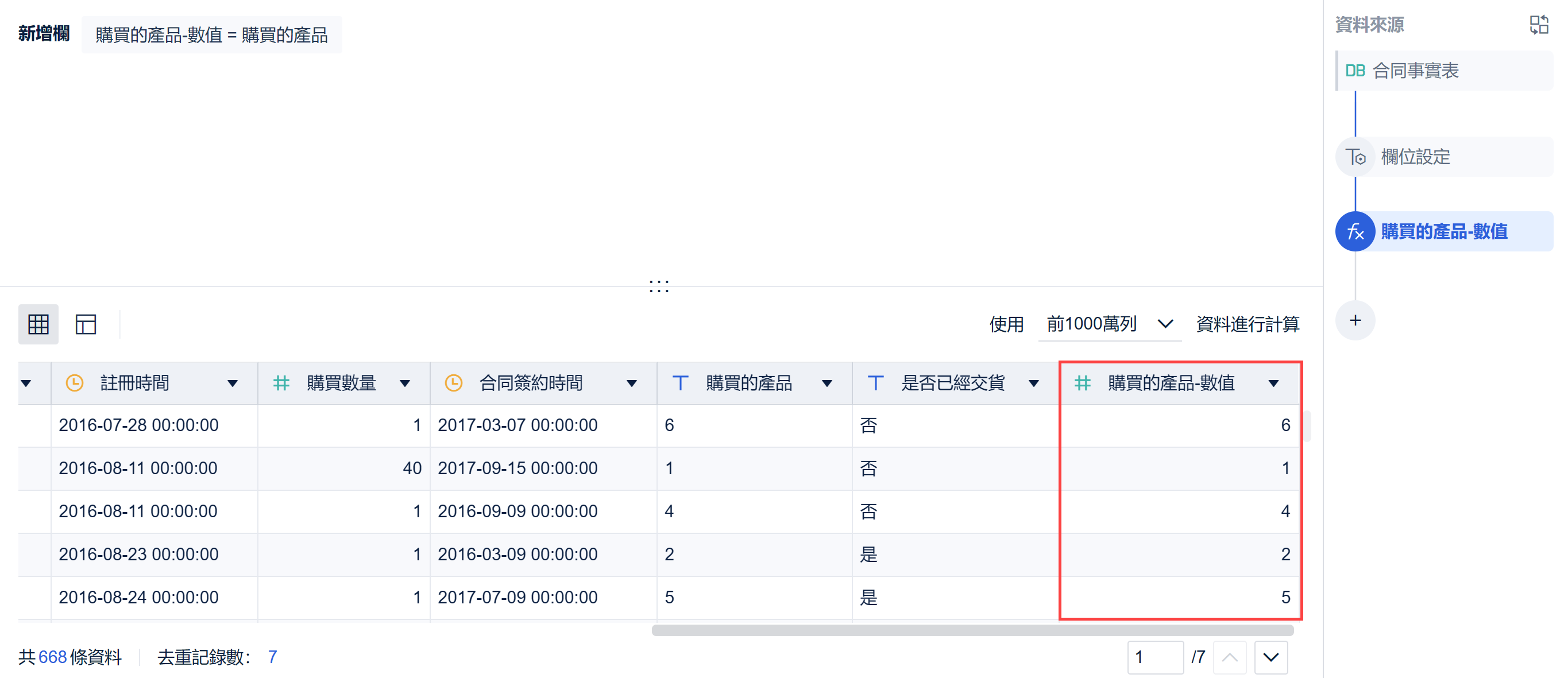Switch to the layout panel view icon
The height and width of the screenshot is (678, 1568).
[85, 324]
